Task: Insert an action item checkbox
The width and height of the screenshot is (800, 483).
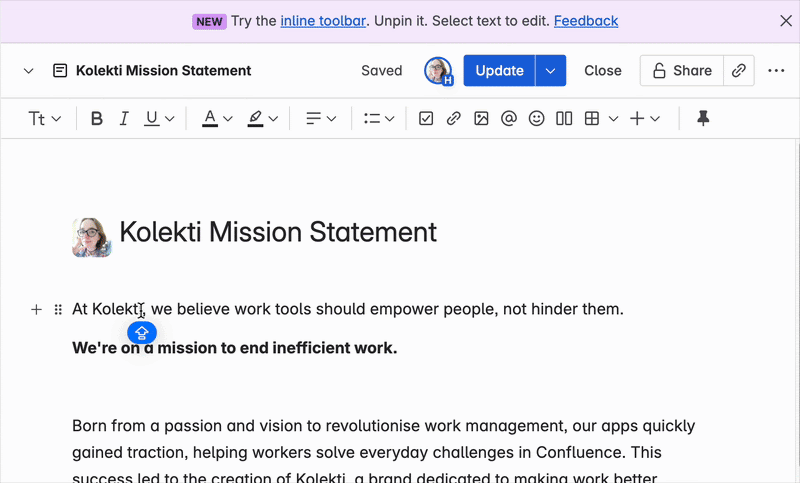Action: pos(426,119)
